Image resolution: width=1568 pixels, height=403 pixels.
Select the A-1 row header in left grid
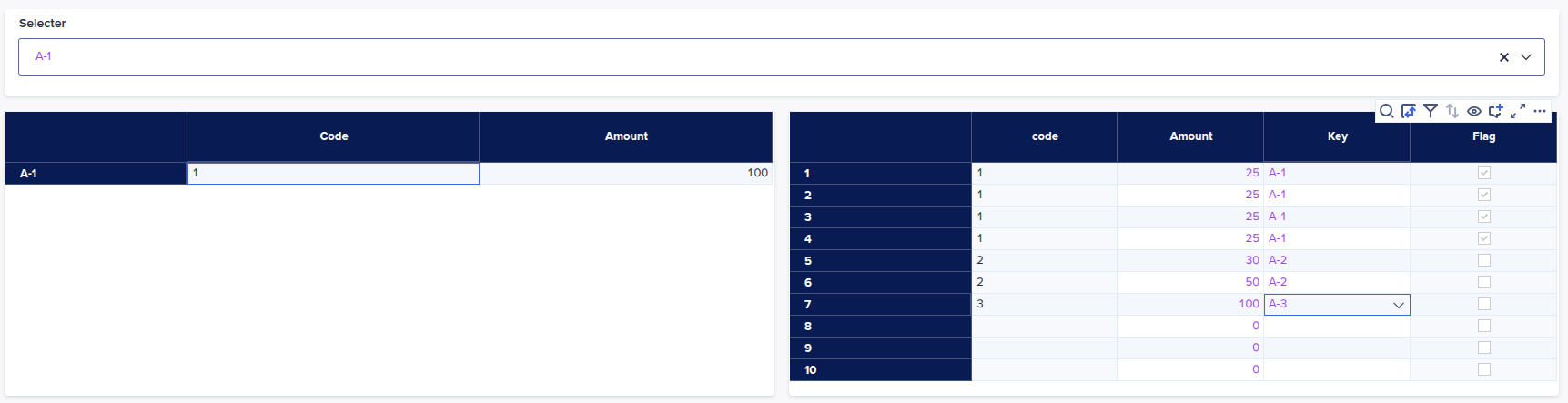(96, 173)
